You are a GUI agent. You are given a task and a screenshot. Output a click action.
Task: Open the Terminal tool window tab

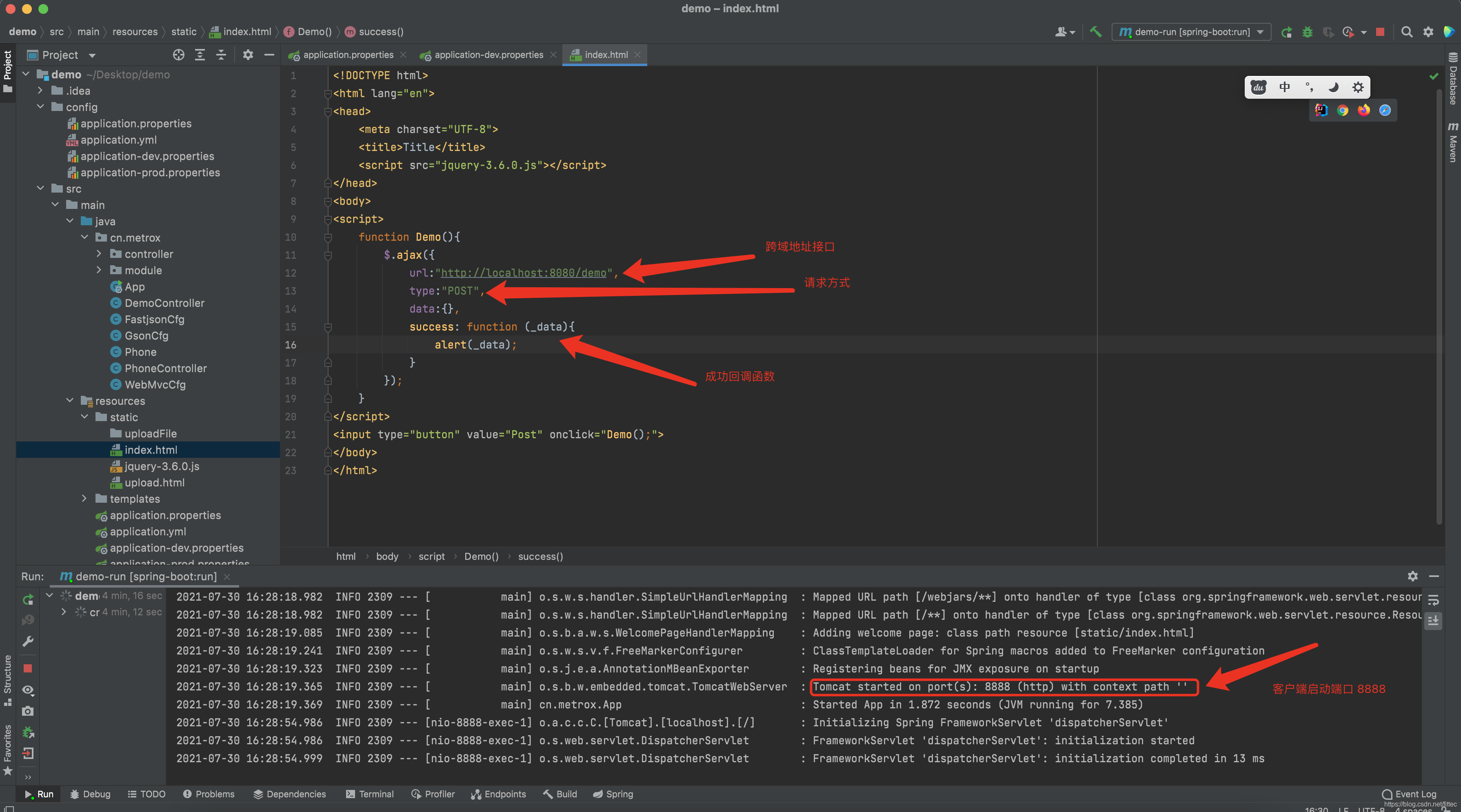(369, 794)
